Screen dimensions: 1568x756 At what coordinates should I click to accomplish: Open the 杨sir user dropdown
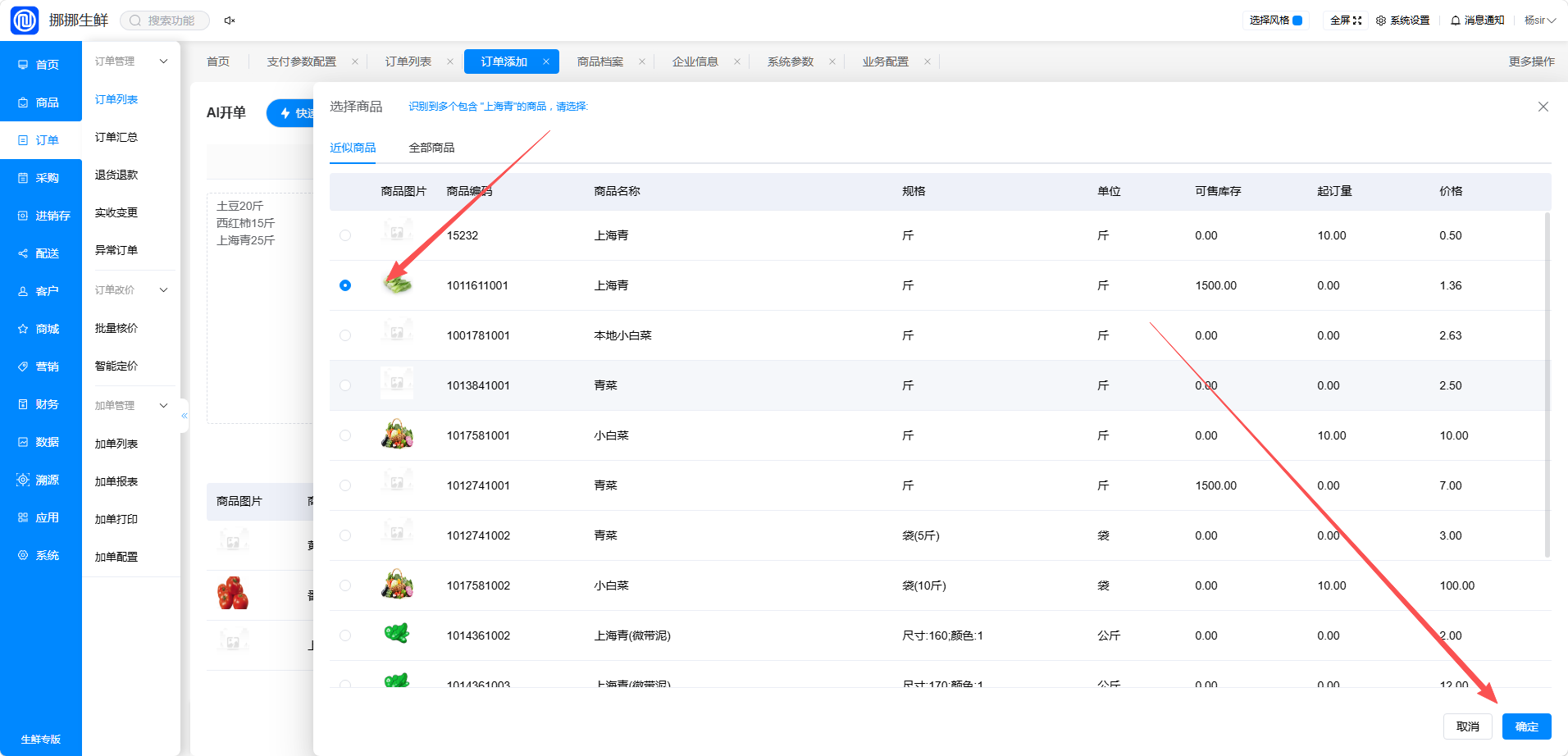(x=1540, y=20)
